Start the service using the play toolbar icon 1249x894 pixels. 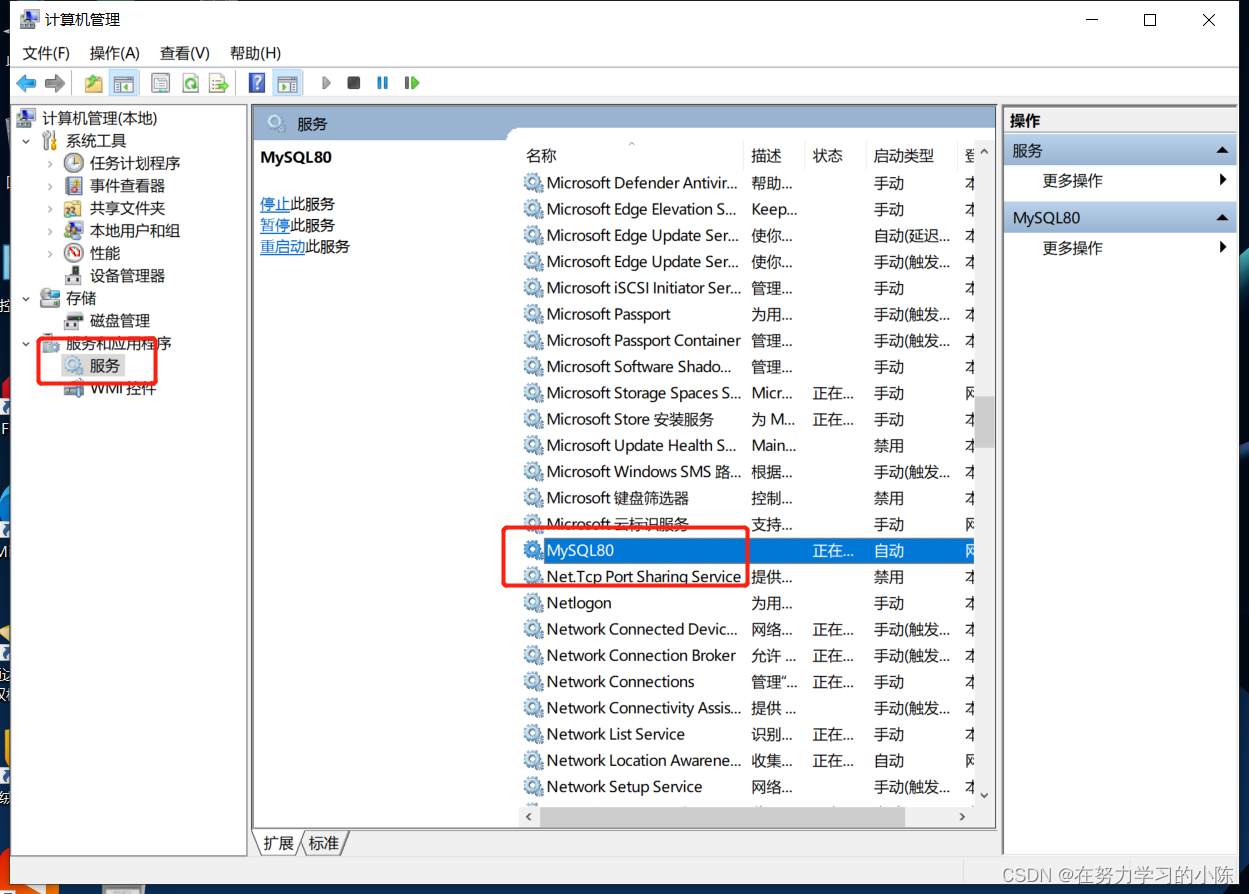[326, 83]
